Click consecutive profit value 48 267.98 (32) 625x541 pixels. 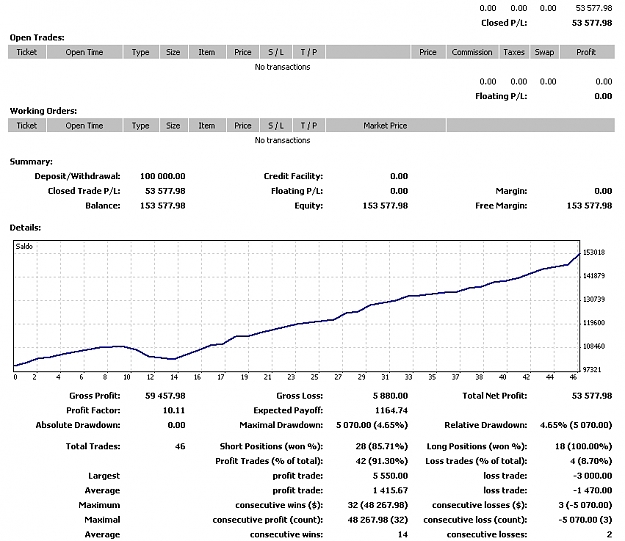click(x=378, y=520)
